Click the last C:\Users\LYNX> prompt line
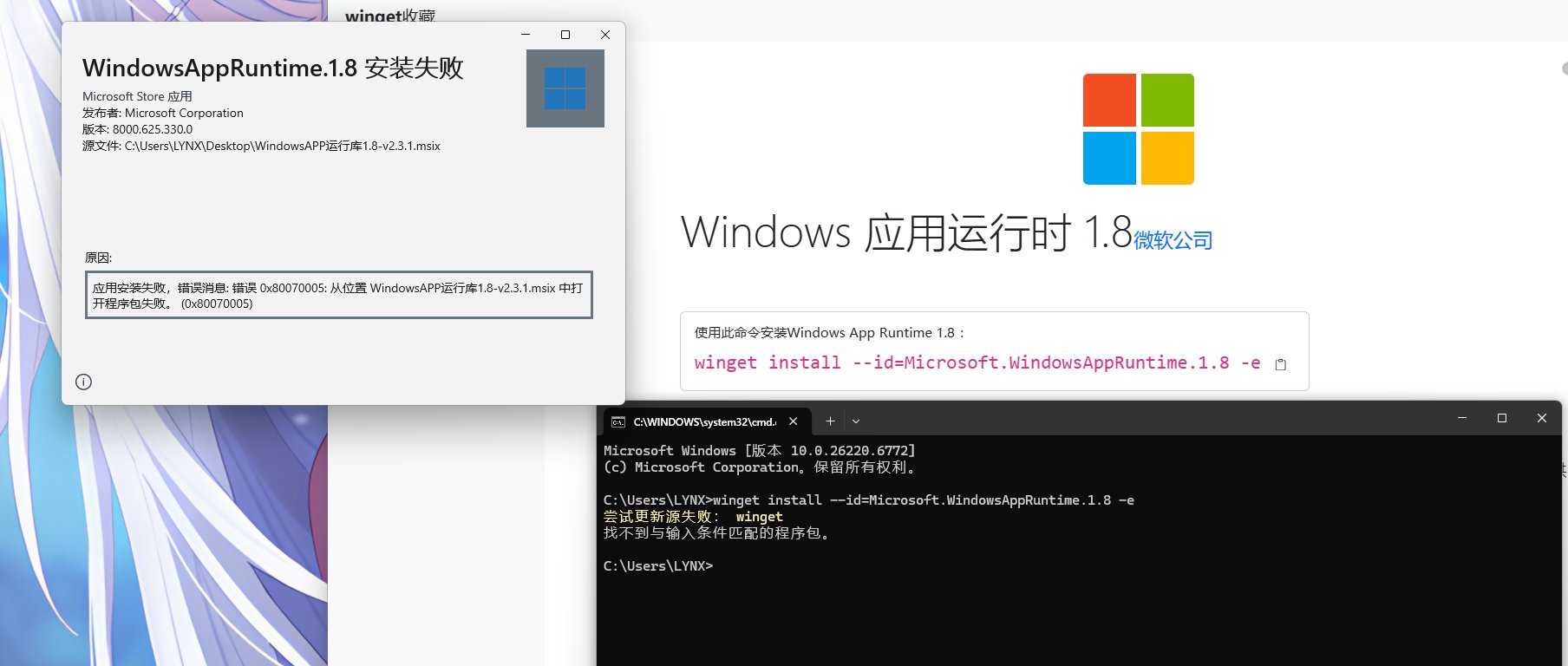This screenshot has height=666, width=1568. 658,566
